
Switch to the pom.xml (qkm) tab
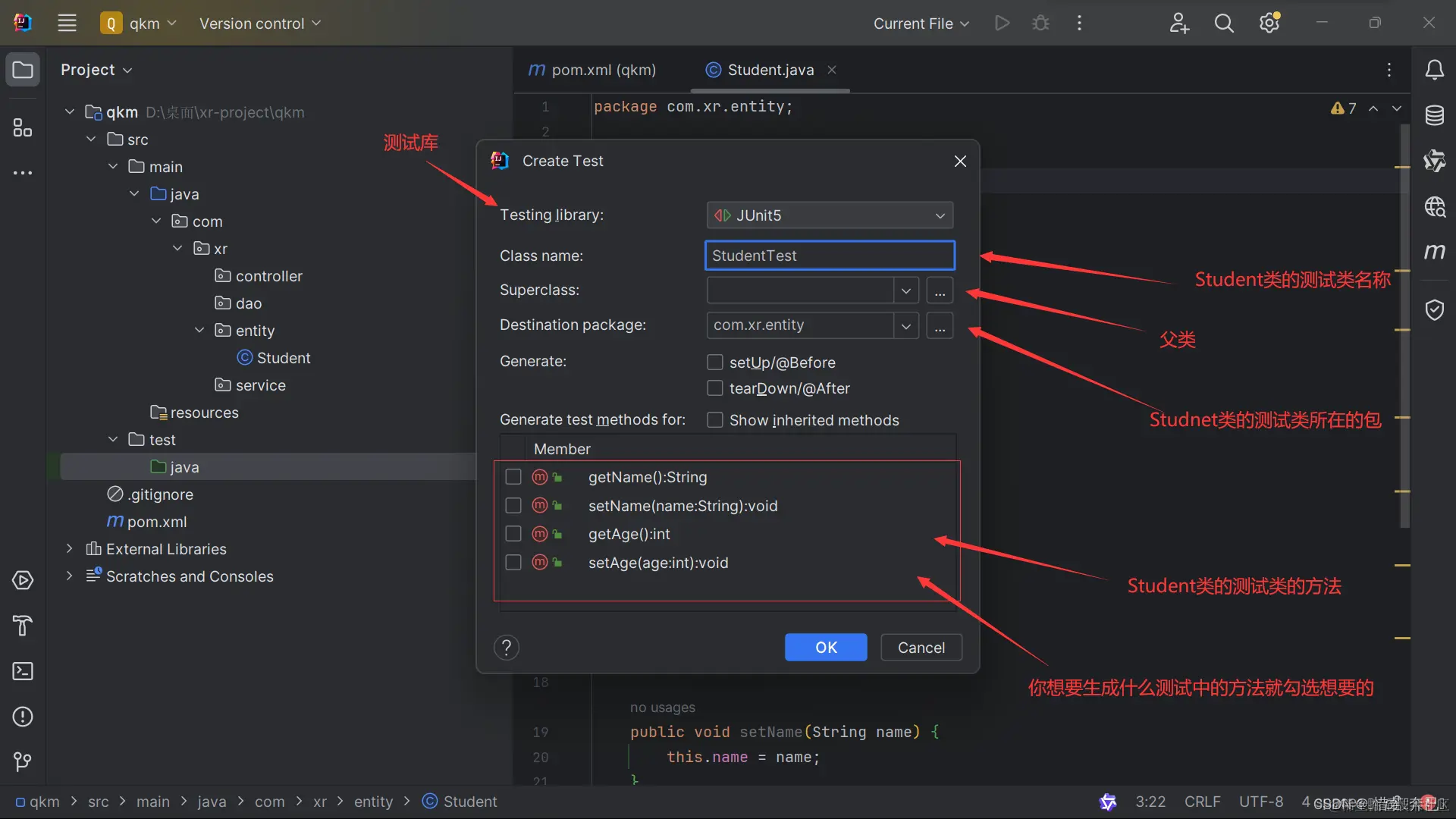point(593,70)
